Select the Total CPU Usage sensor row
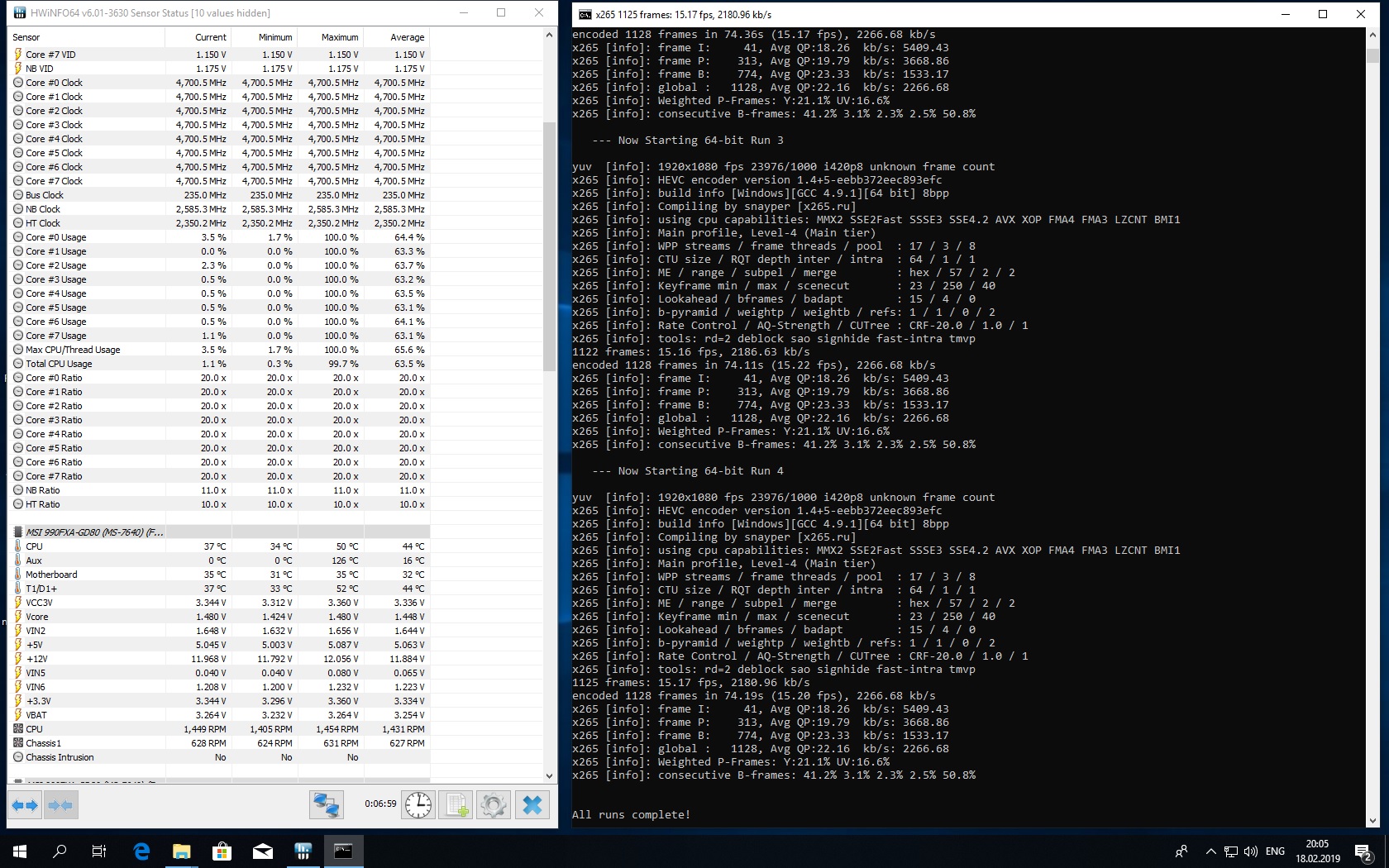This screenshot has height=868, width=1389. (59, 364)
